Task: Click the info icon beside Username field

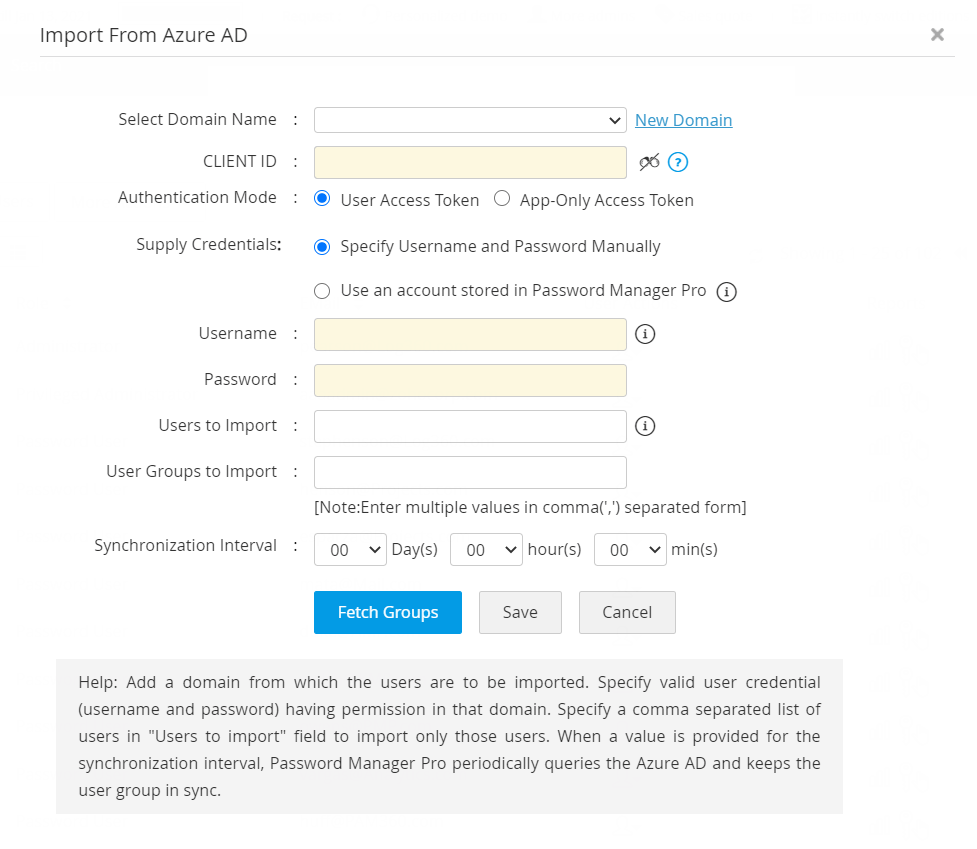Action: click(645, 334)
